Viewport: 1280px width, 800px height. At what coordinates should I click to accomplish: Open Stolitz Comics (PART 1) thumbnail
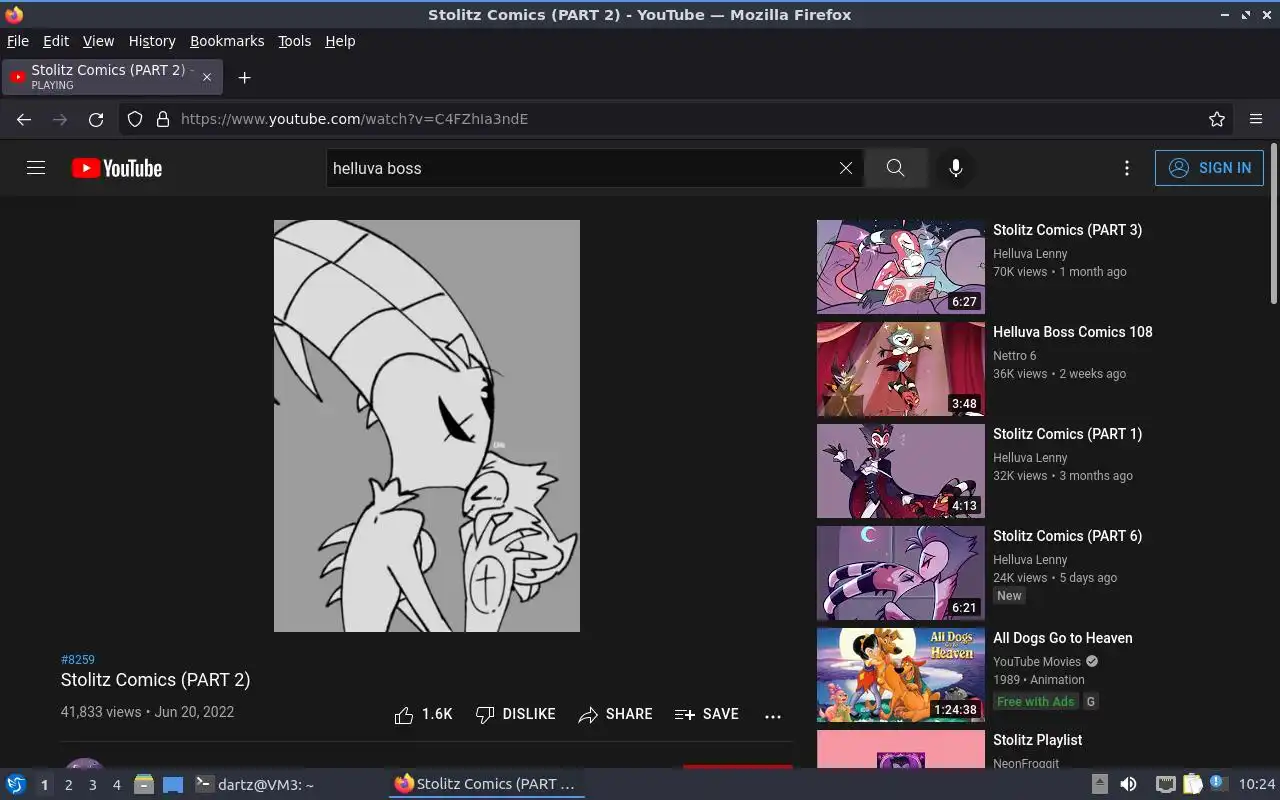point(900,471)
